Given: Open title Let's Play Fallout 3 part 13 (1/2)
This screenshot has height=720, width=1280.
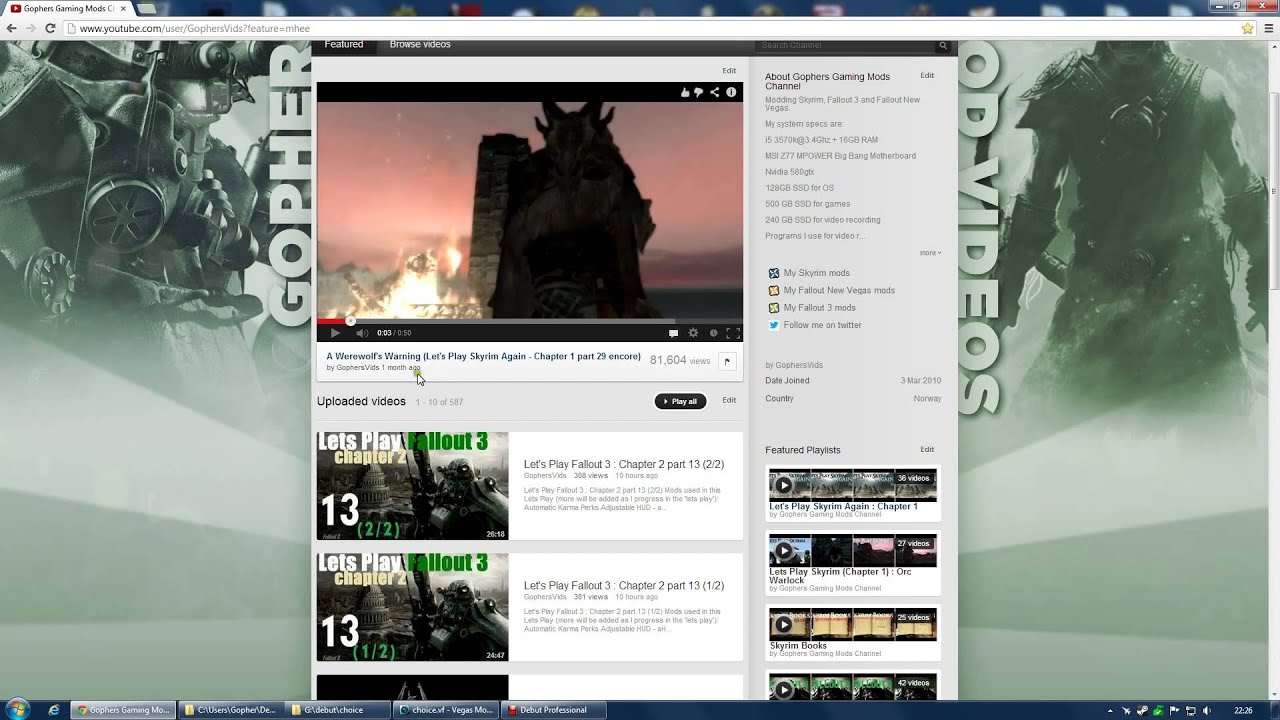Looking at the screenshot, I should 624,585.
